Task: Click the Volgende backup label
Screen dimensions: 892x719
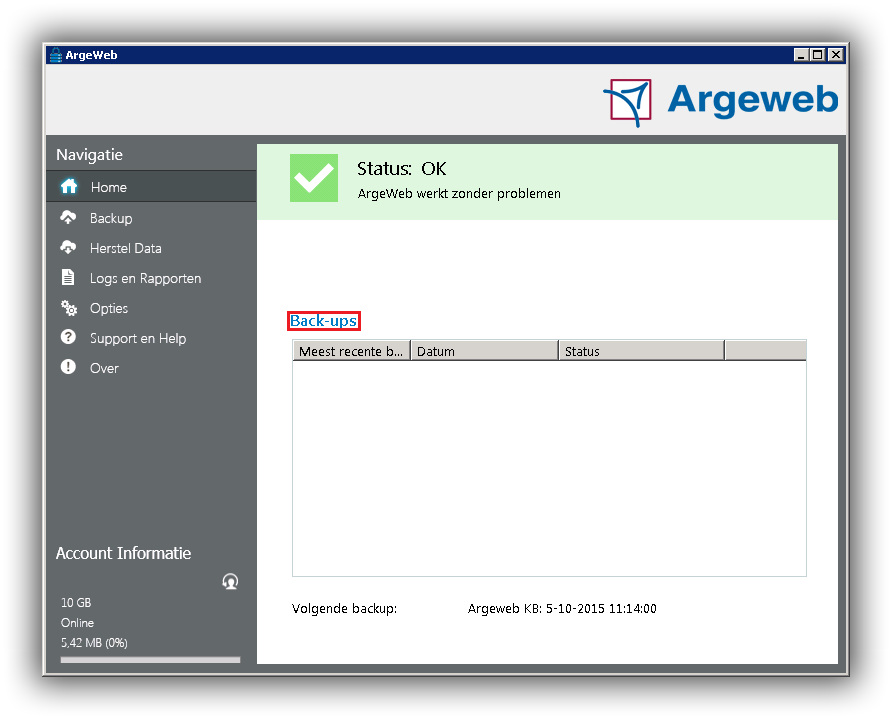Action: coord(345,609)
